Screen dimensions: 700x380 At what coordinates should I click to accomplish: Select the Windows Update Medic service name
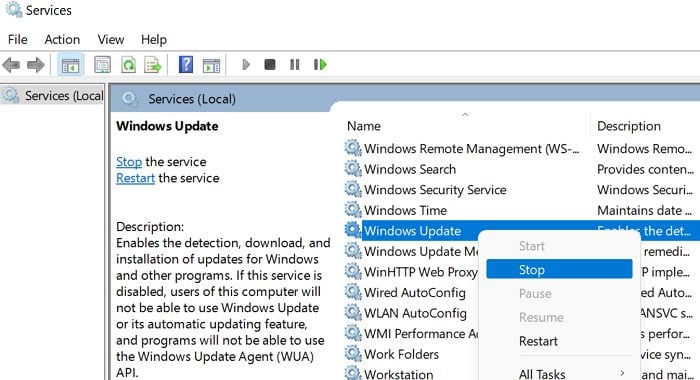[421, 251]
